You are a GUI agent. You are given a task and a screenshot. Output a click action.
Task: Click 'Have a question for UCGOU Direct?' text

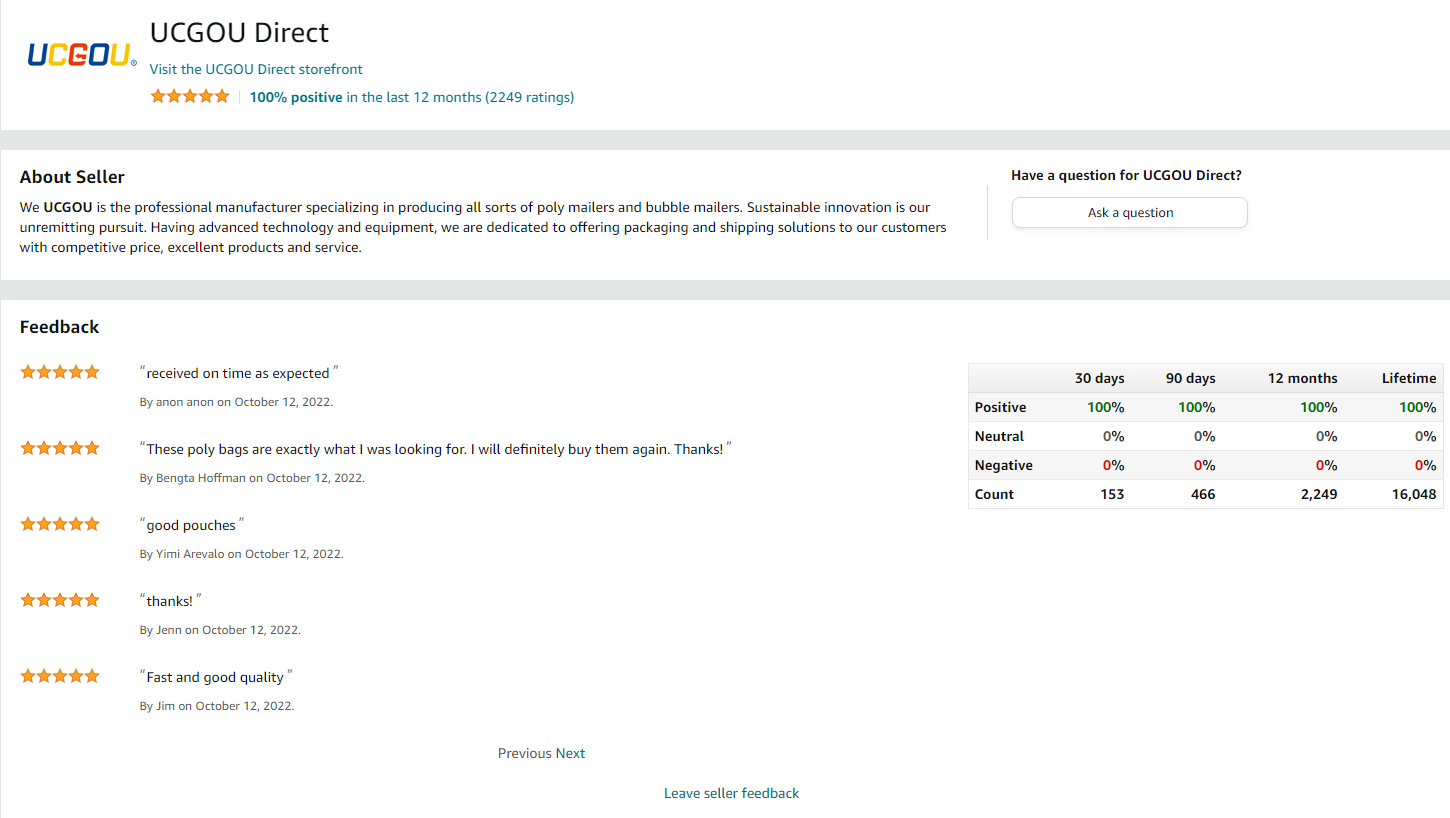pos(1126,175)
